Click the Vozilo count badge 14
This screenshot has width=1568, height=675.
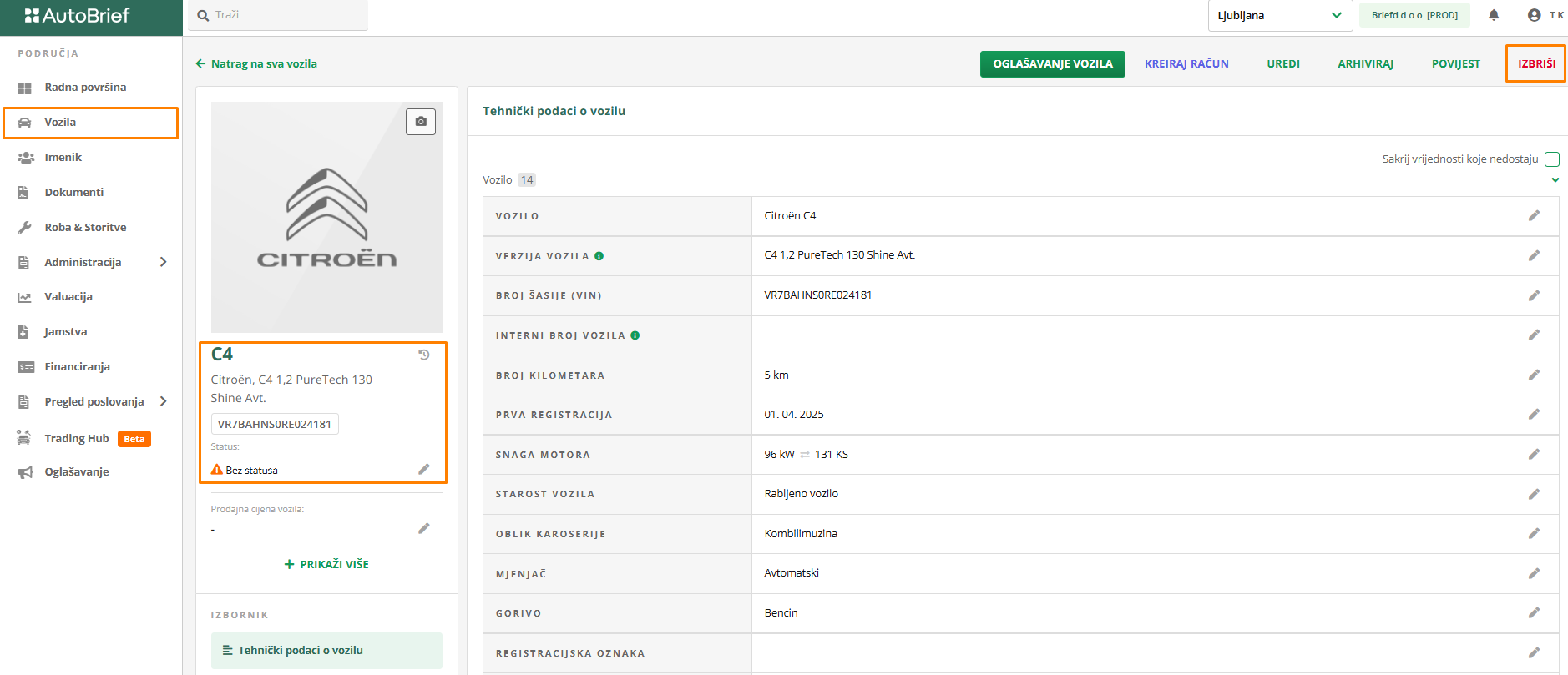coord(527,180)
